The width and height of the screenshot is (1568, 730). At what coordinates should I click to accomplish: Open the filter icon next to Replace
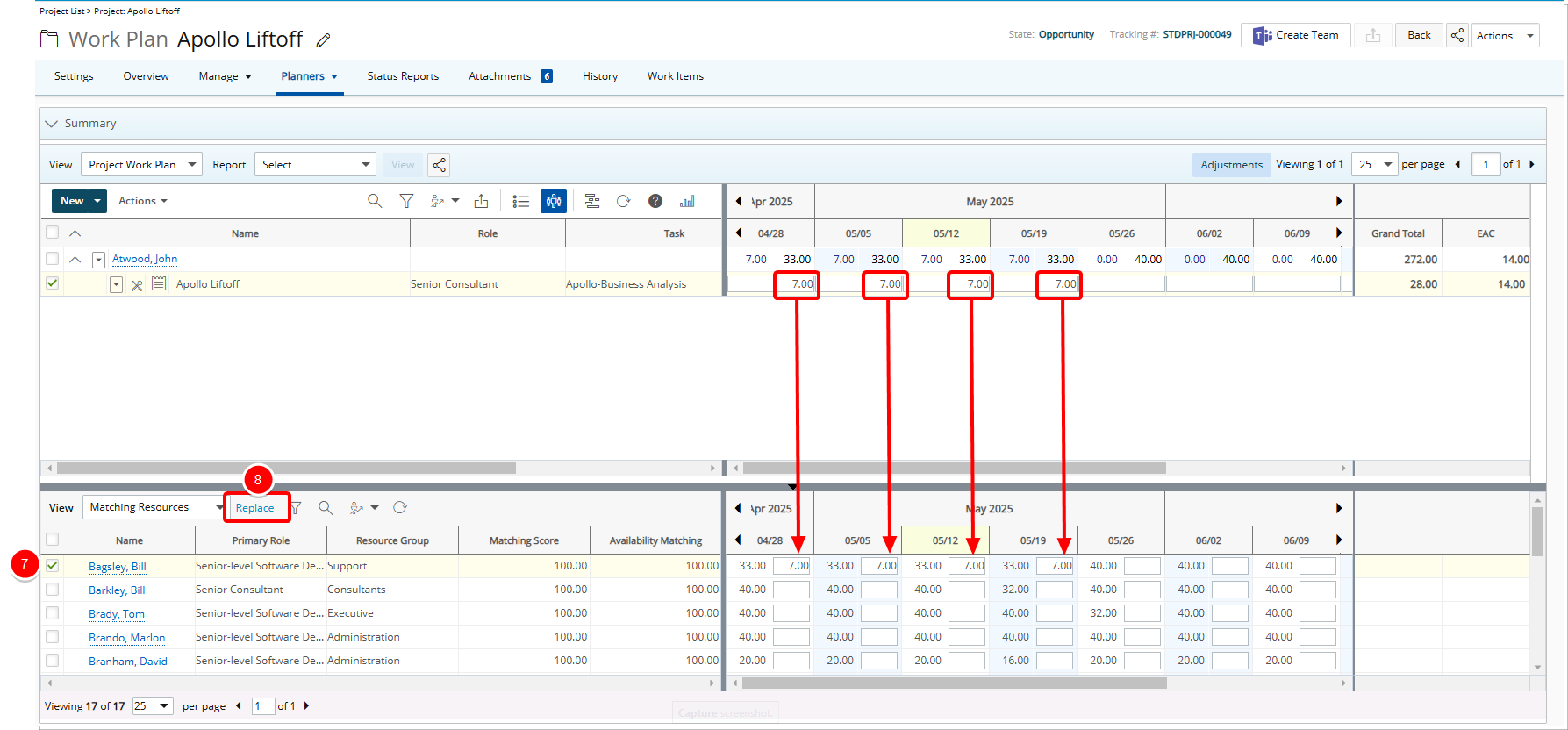click(297, 507)
